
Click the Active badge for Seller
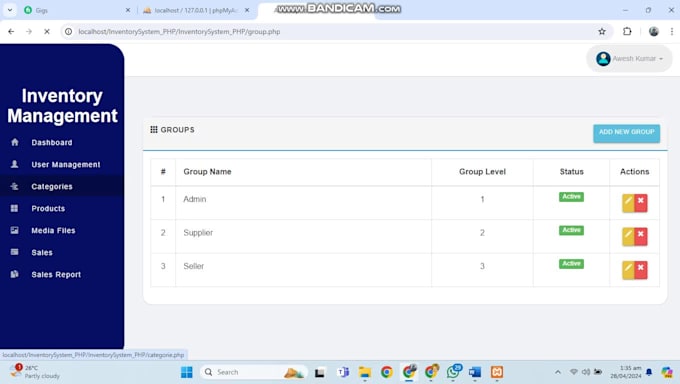point(571,263)
